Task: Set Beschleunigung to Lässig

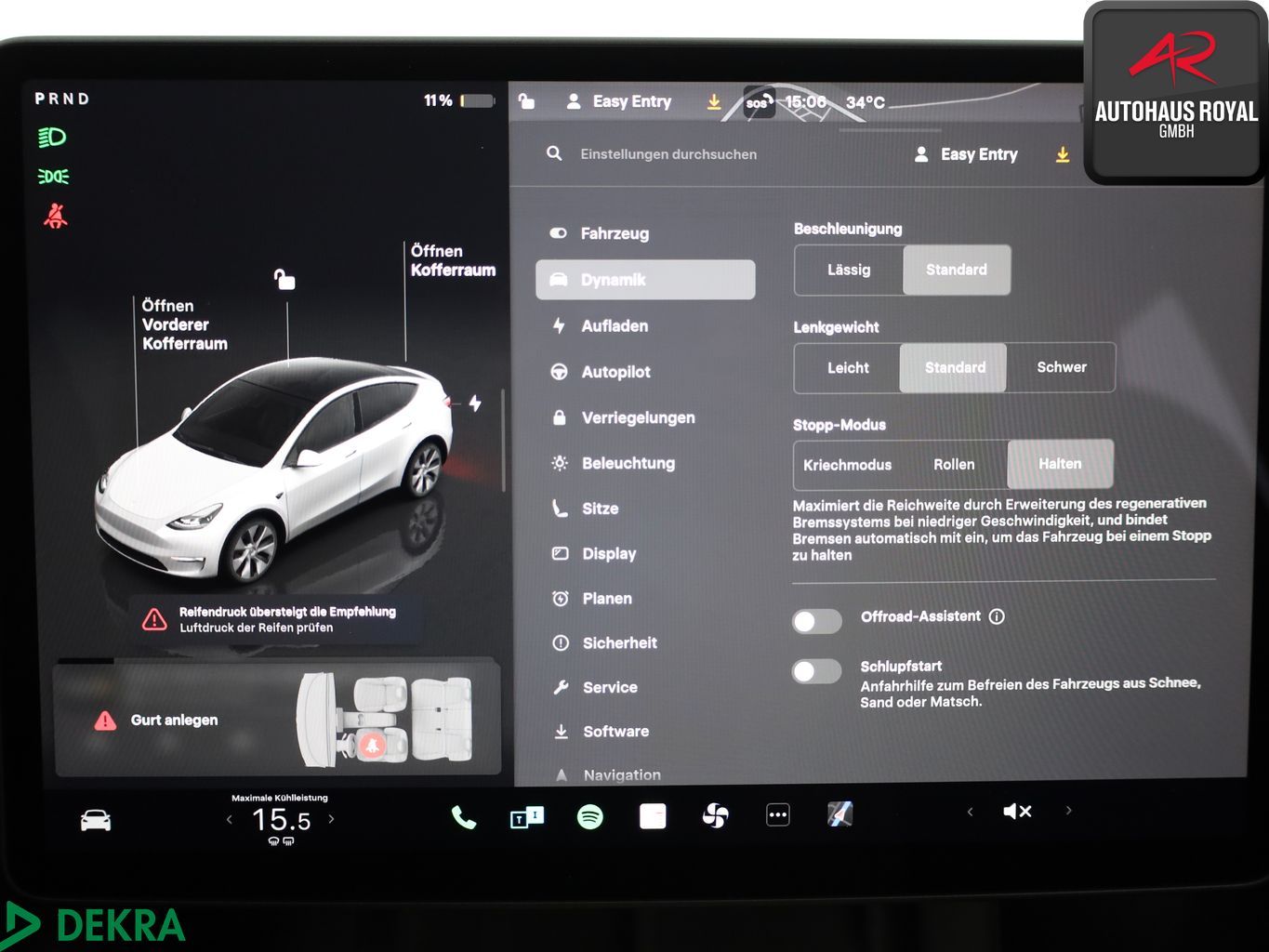Action: [x=849, y=270]
